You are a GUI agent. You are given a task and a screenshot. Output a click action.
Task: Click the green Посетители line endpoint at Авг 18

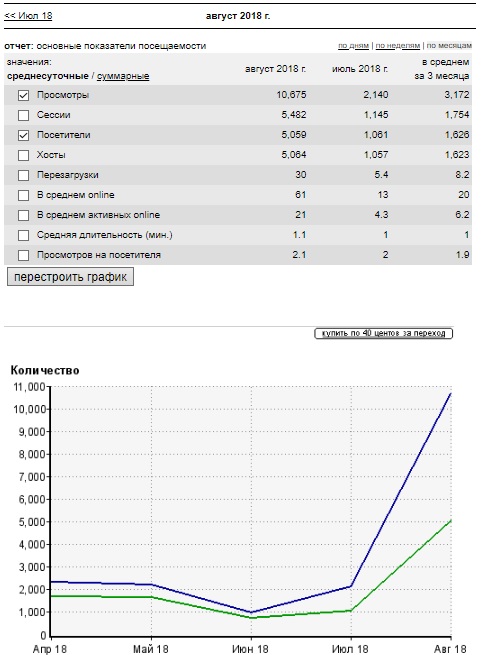pyautogui.click(x=451, y=520)
